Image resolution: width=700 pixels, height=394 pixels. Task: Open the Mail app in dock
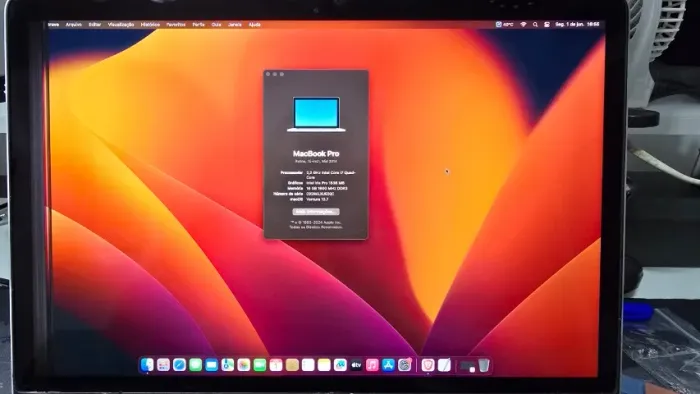[x=212, y=365]
